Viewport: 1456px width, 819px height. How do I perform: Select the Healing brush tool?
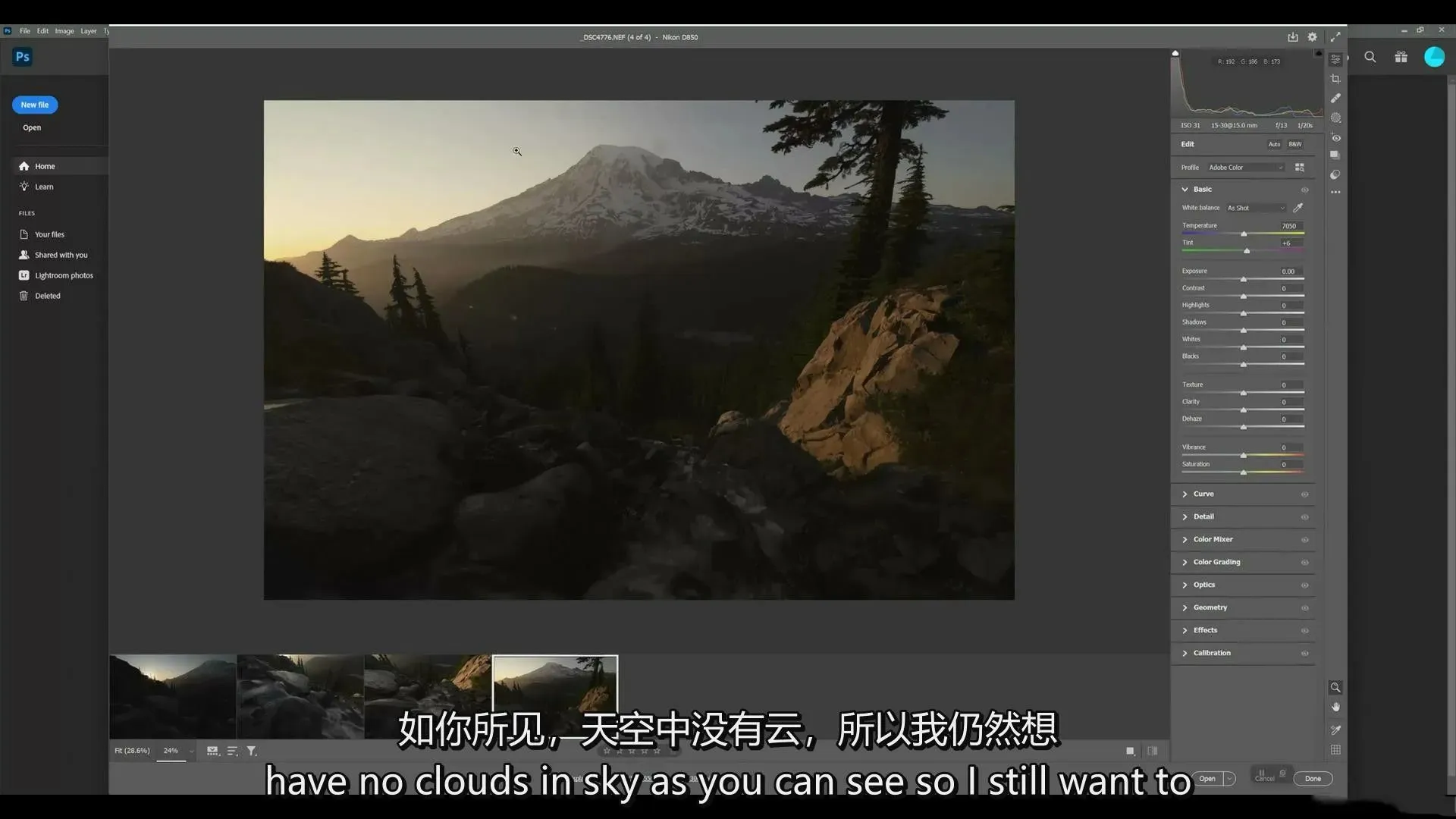click(x=1335, y=99)
